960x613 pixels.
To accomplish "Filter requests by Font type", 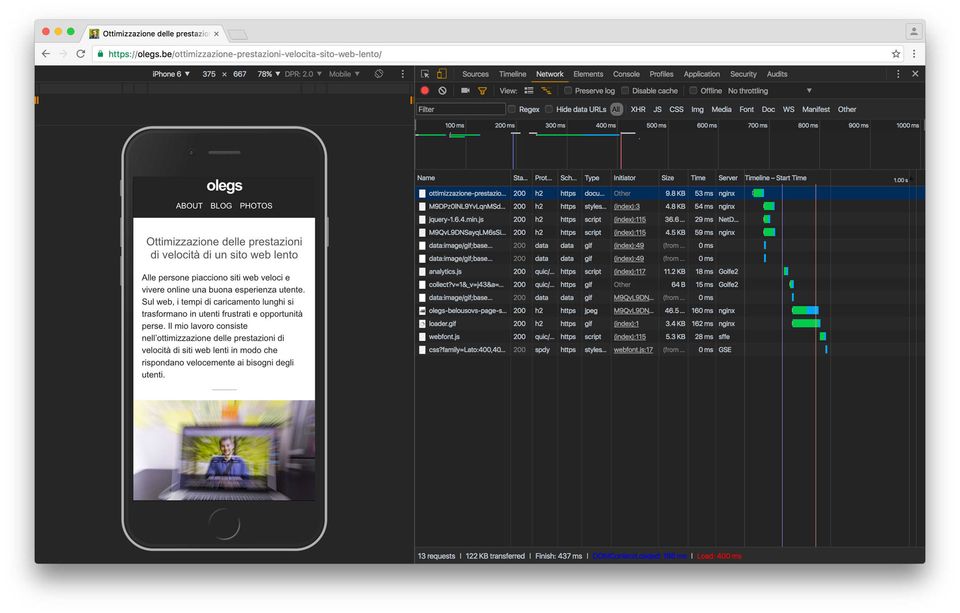I will 747,110.
